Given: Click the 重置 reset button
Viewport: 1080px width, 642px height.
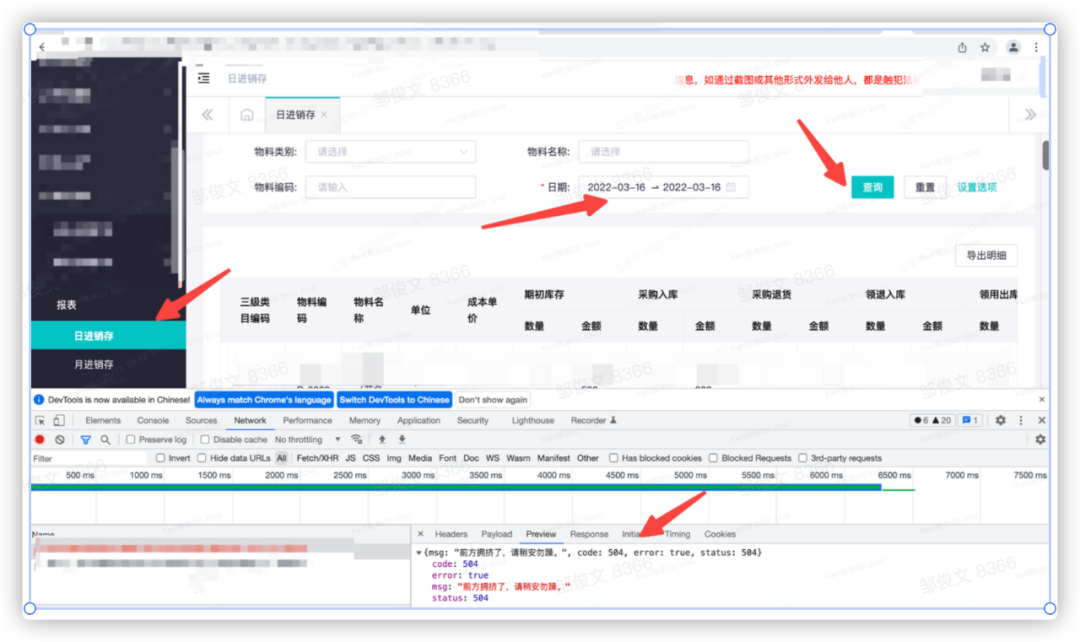Looking at the screenshot, I should 925,187.
